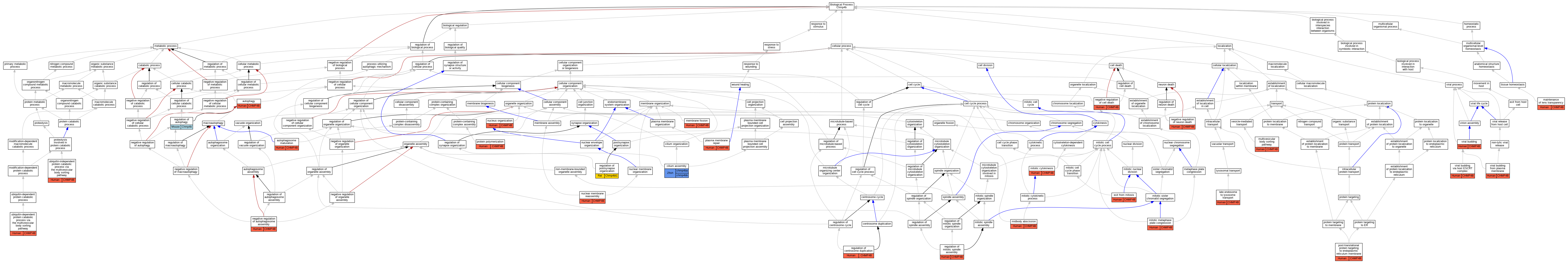This screenshot has width=1568, height=263.
Task: Click the 'spindle organization' node
Action: click(947, 171)
